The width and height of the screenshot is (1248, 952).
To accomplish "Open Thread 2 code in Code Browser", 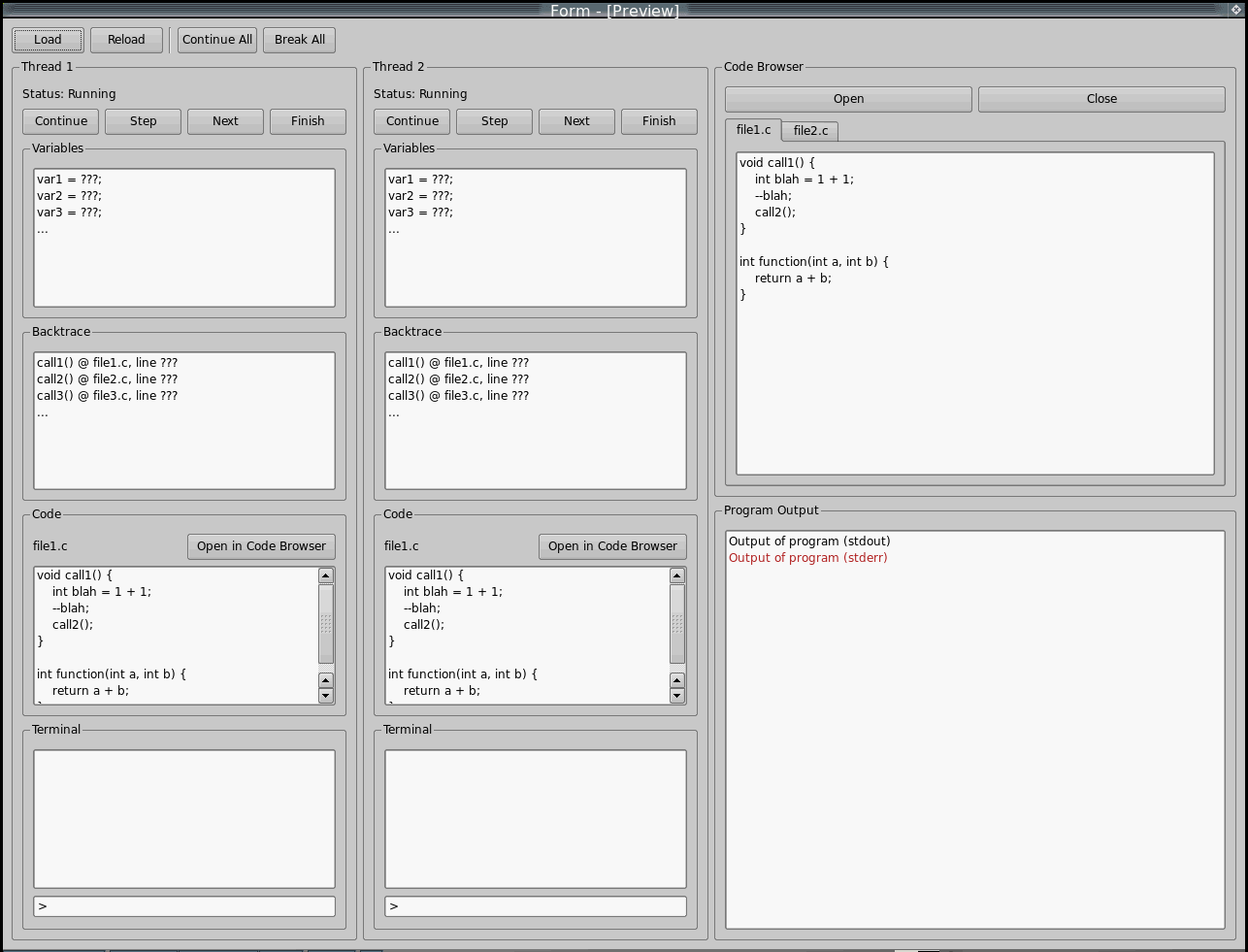I will (x=612, y=546).
